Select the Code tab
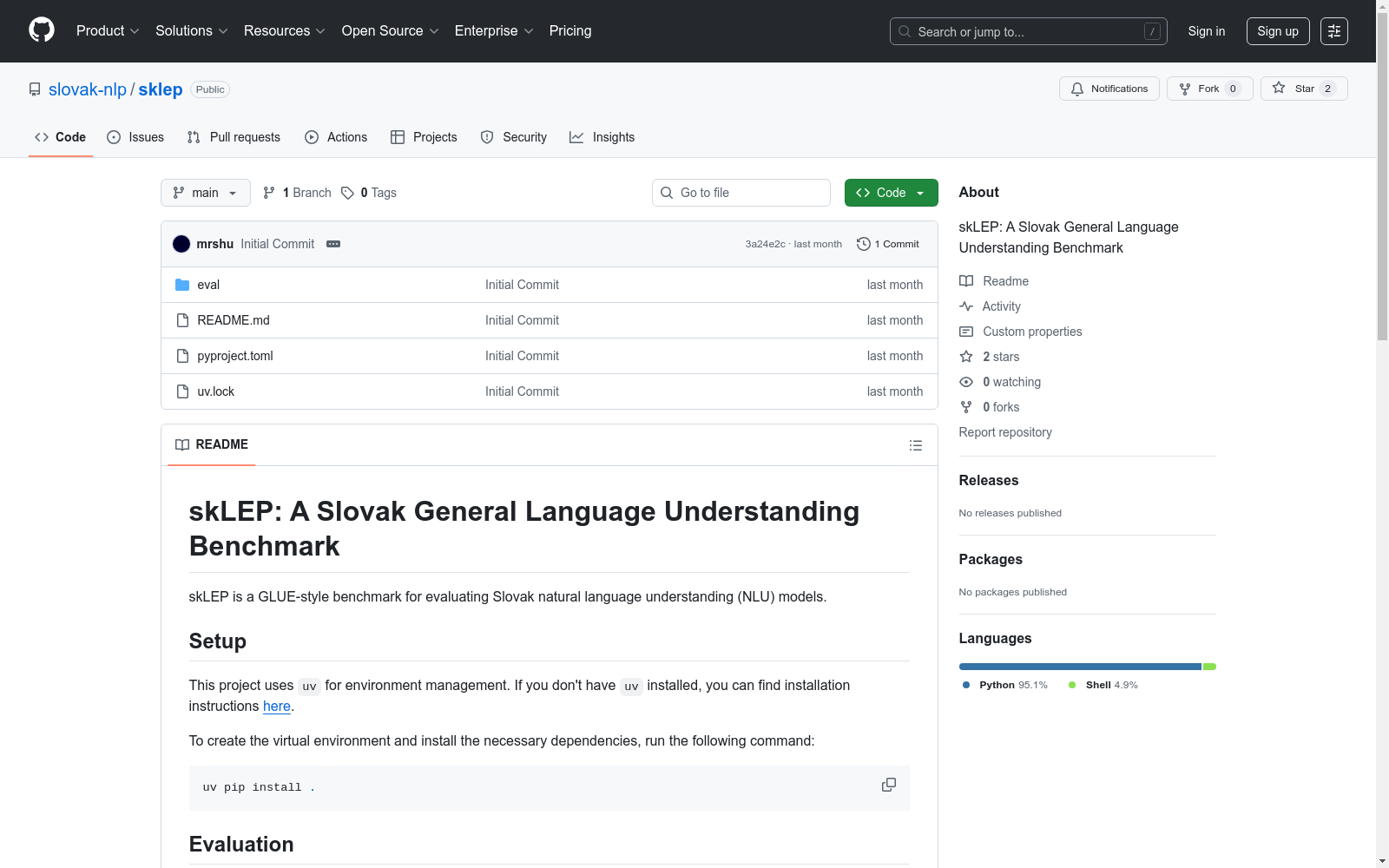1389x868 pixels. point(60,137)
